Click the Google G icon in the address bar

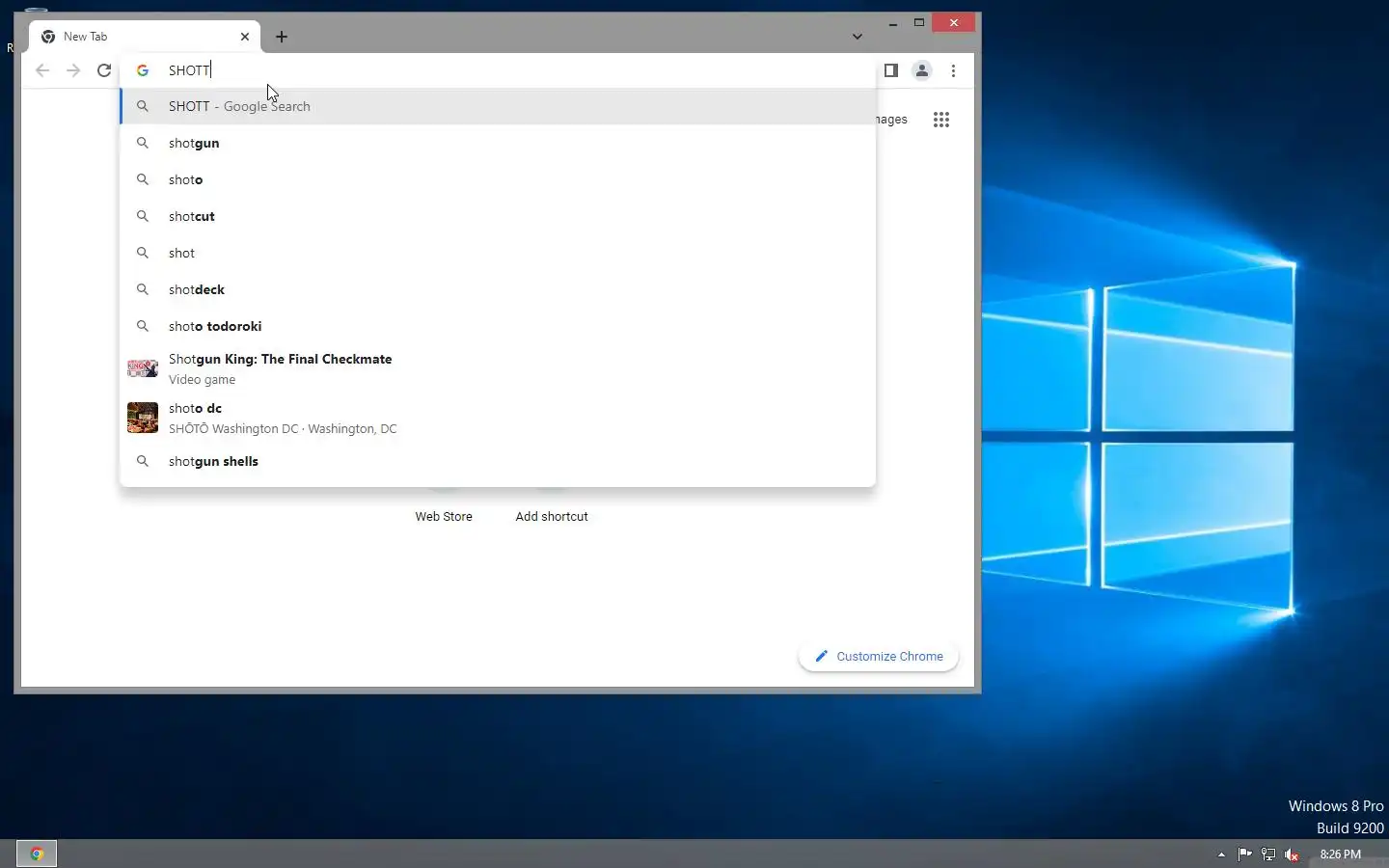pos(143,70)
